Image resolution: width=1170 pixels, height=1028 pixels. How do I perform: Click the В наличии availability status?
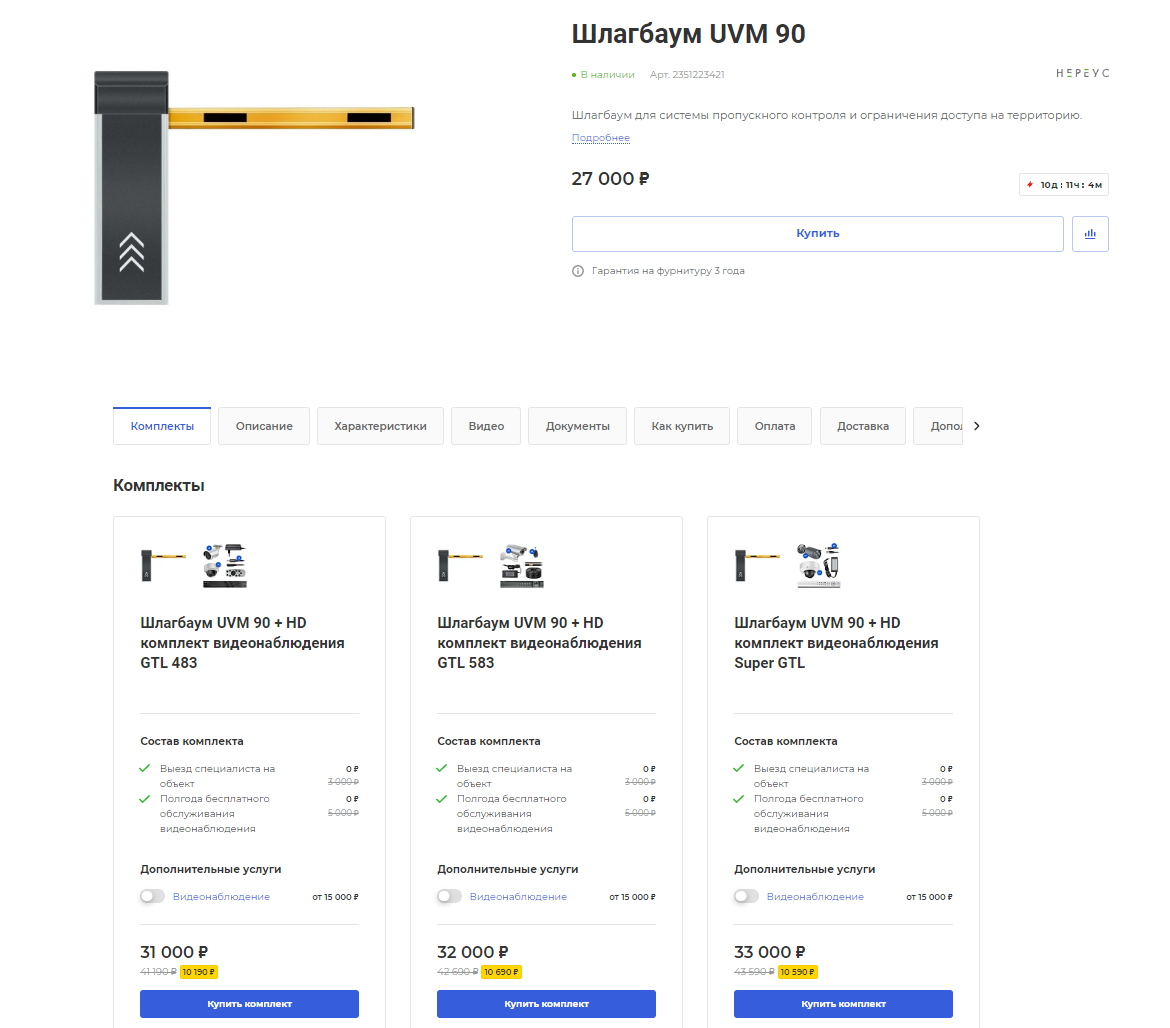click(603, 75)
